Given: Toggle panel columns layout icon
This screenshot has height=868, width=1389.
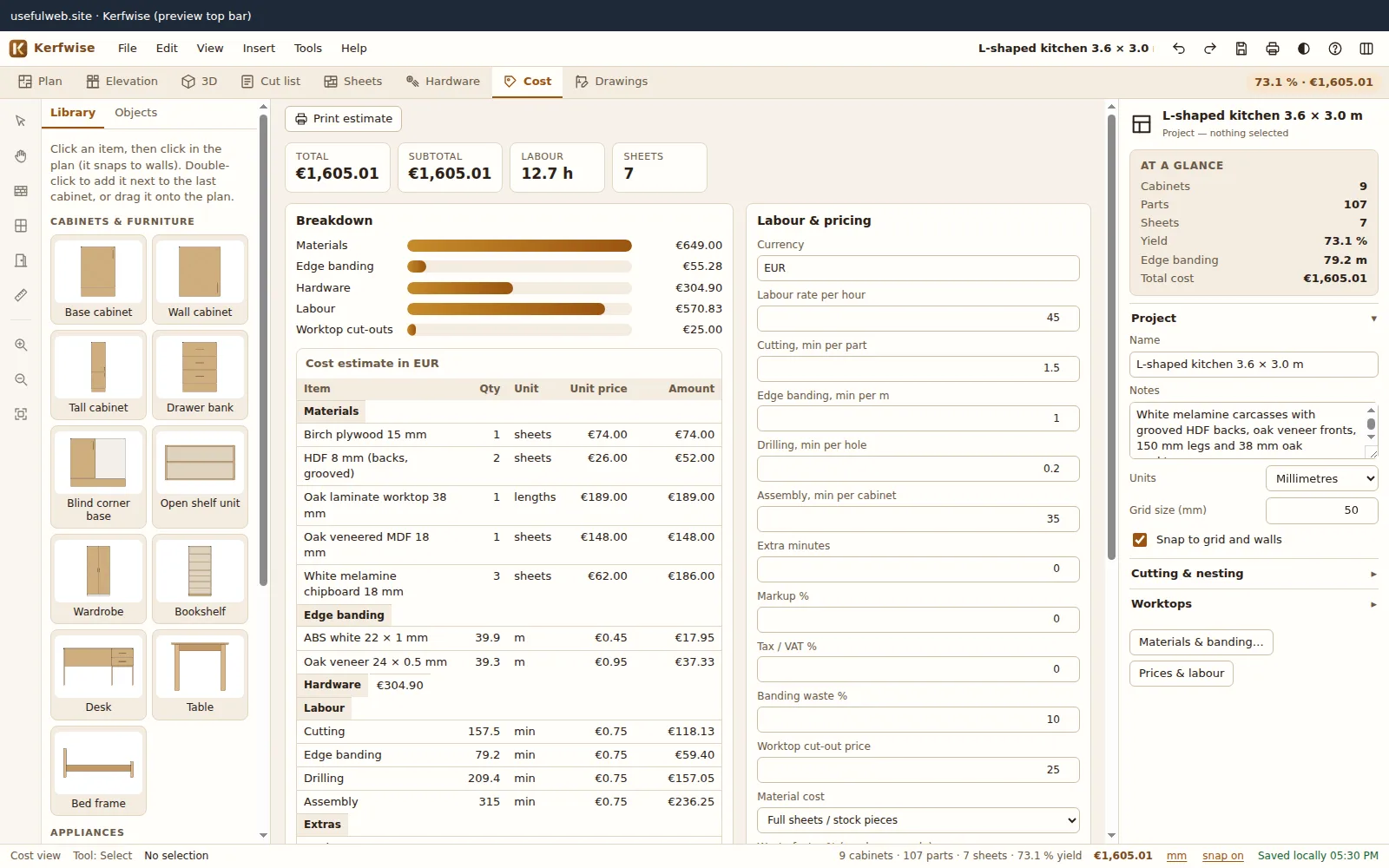Looking at the screenshot, I should [x=1366, y=49].
